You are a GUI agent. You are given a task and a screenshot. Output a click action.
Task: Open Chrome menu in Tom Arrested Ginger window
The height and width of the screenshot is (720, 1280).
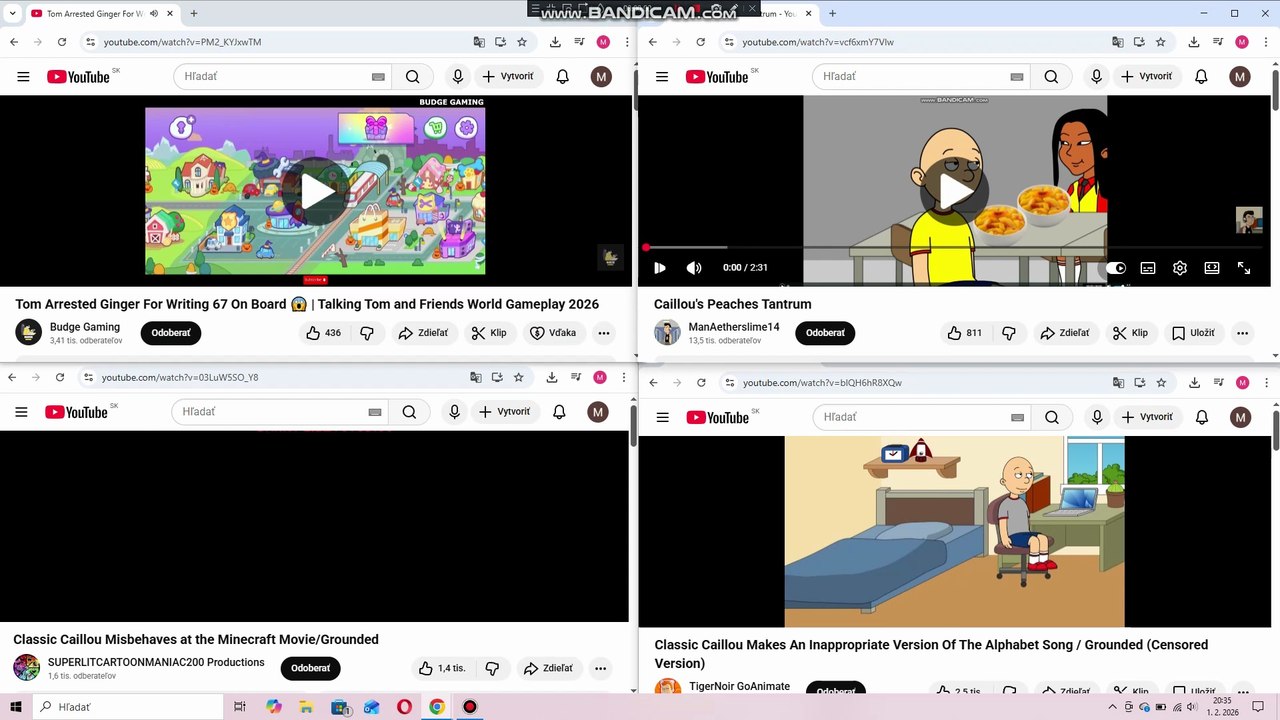[x=627, y=42]
